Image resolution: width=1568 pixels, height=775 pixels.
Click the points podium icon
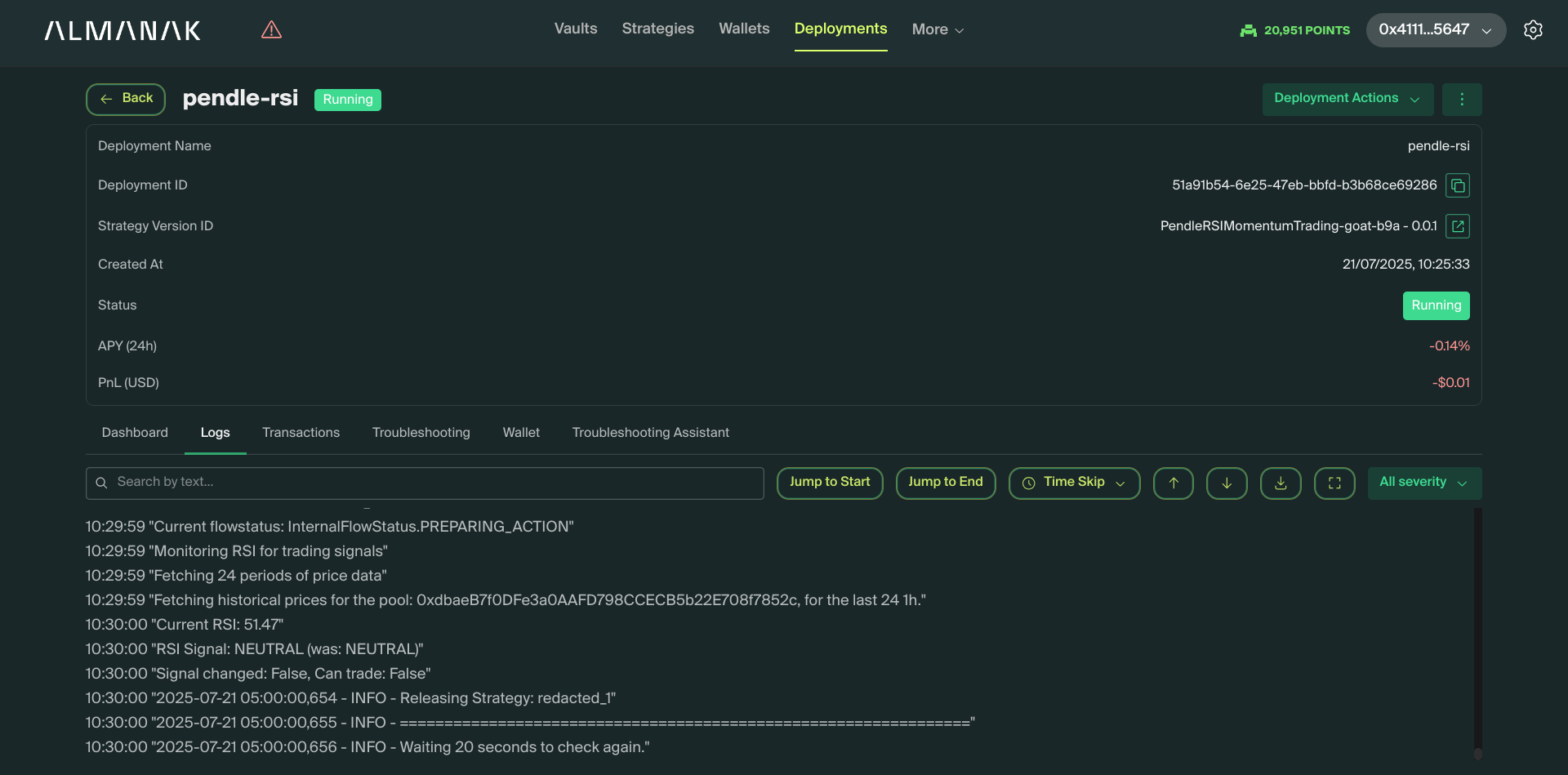click(1248, 30)
